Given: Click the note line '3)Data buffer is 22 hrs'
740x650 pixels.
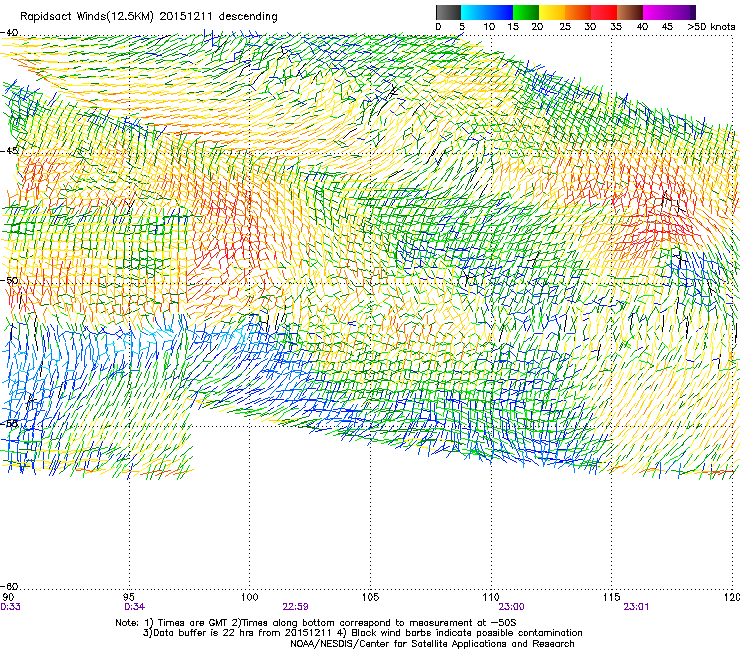Looking at the screenshot, I should [362, 633].
